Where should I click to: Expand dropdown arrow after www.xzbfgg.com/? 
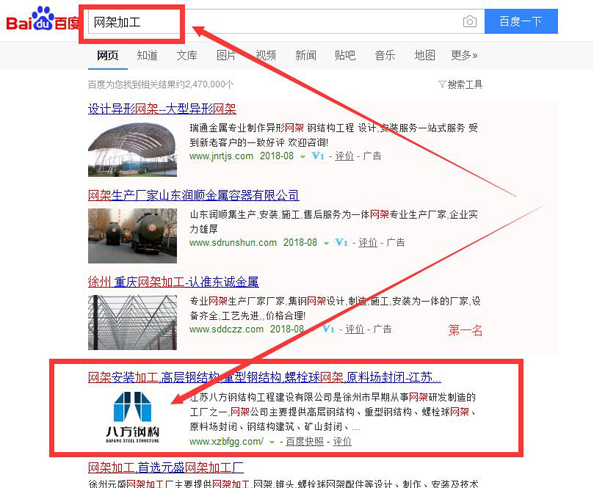[272, 442]
